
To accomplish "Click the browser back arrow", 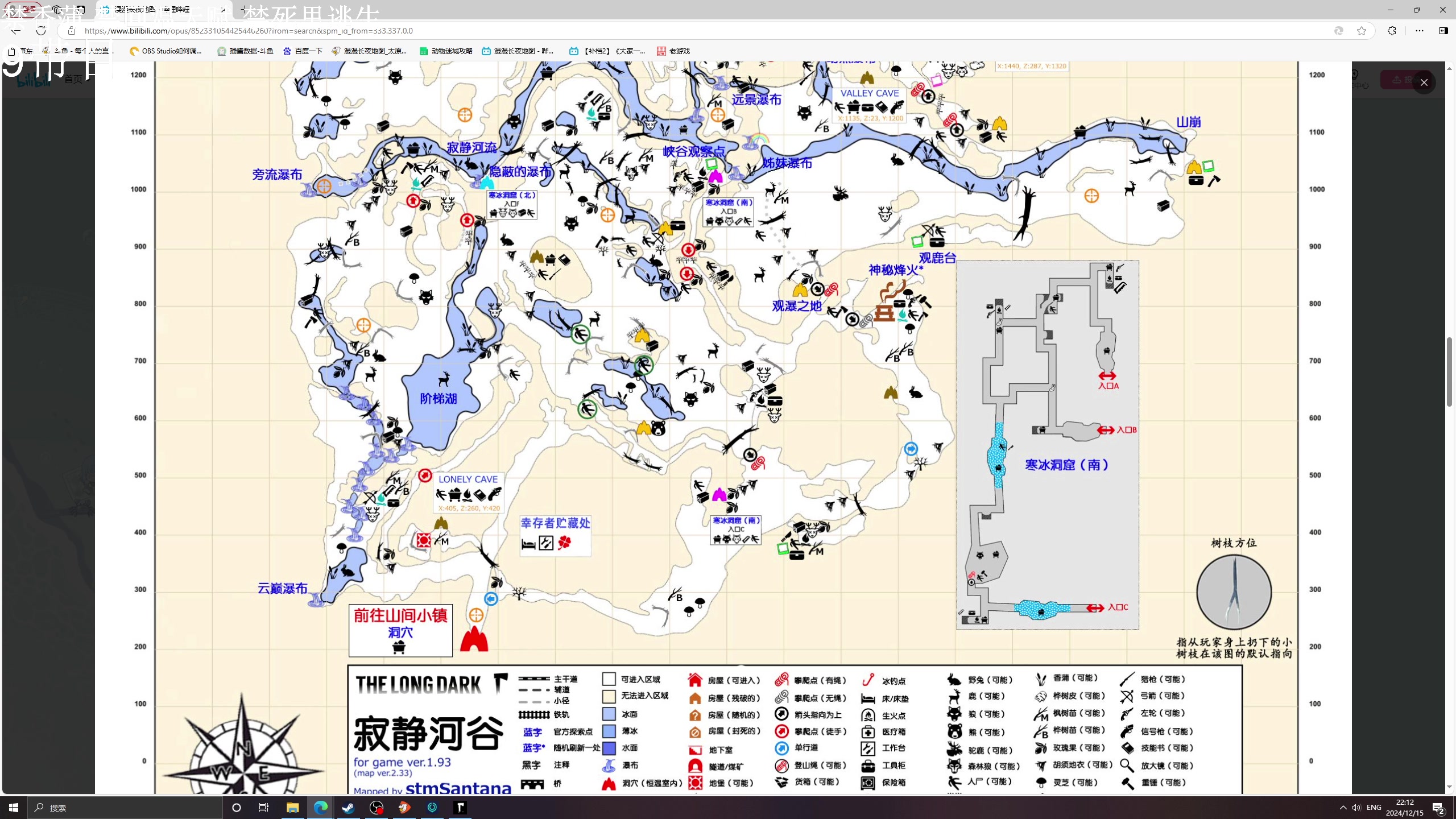I will [x=16, y=31].
